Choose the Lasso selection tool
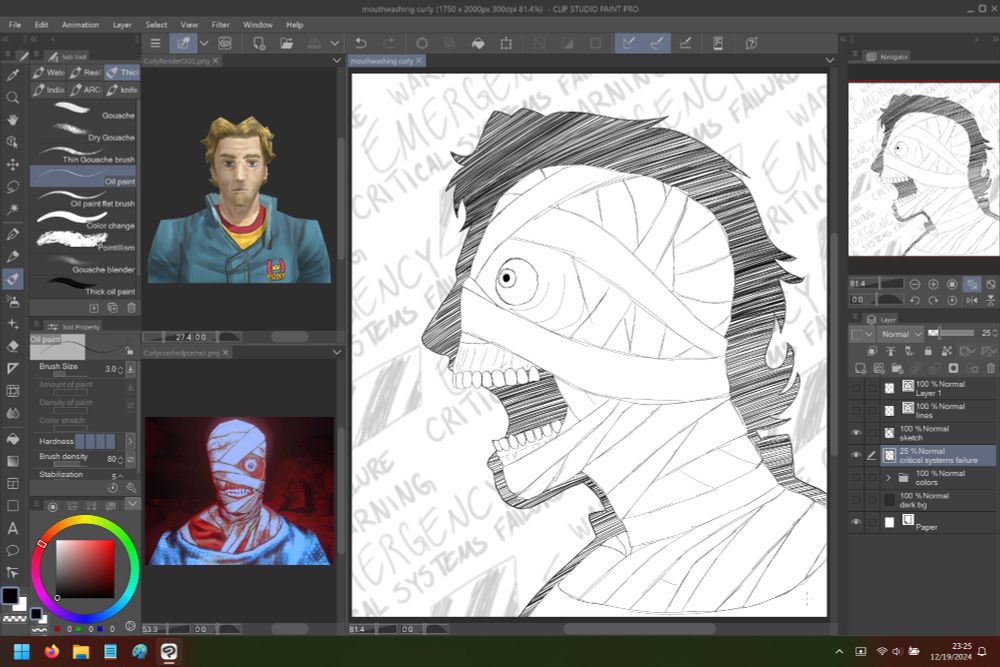 coord(13,187)
